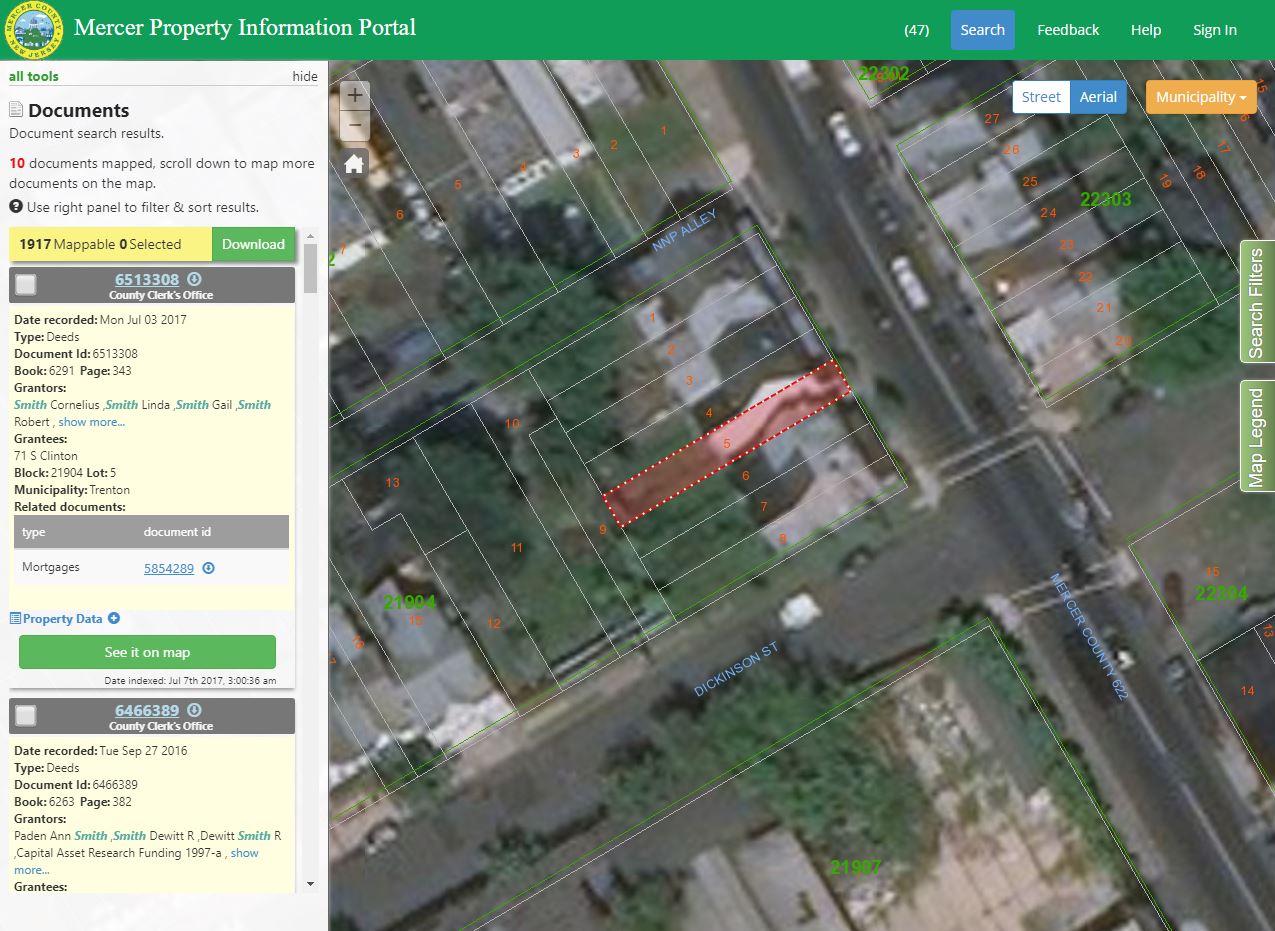Open the Map Legend side tab
Screen dimensions: 1275x931
pyautogui.click(x=1257, y=436)
